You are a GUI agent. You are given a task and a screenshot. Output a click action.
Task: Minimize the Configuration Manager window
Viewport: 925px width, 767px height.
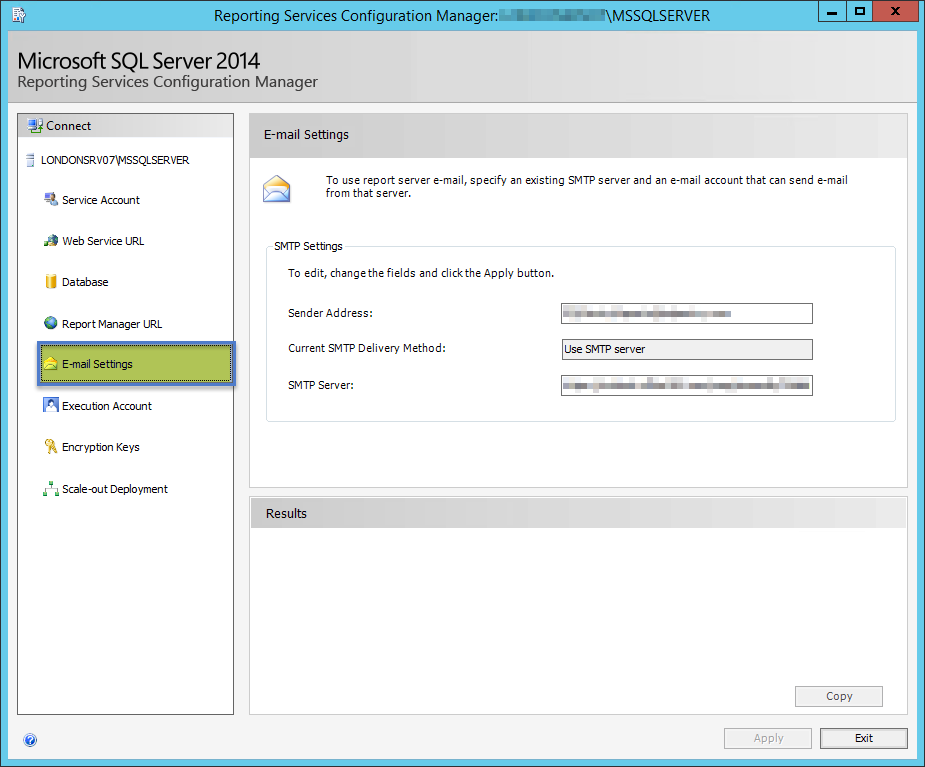pos(832,11)
